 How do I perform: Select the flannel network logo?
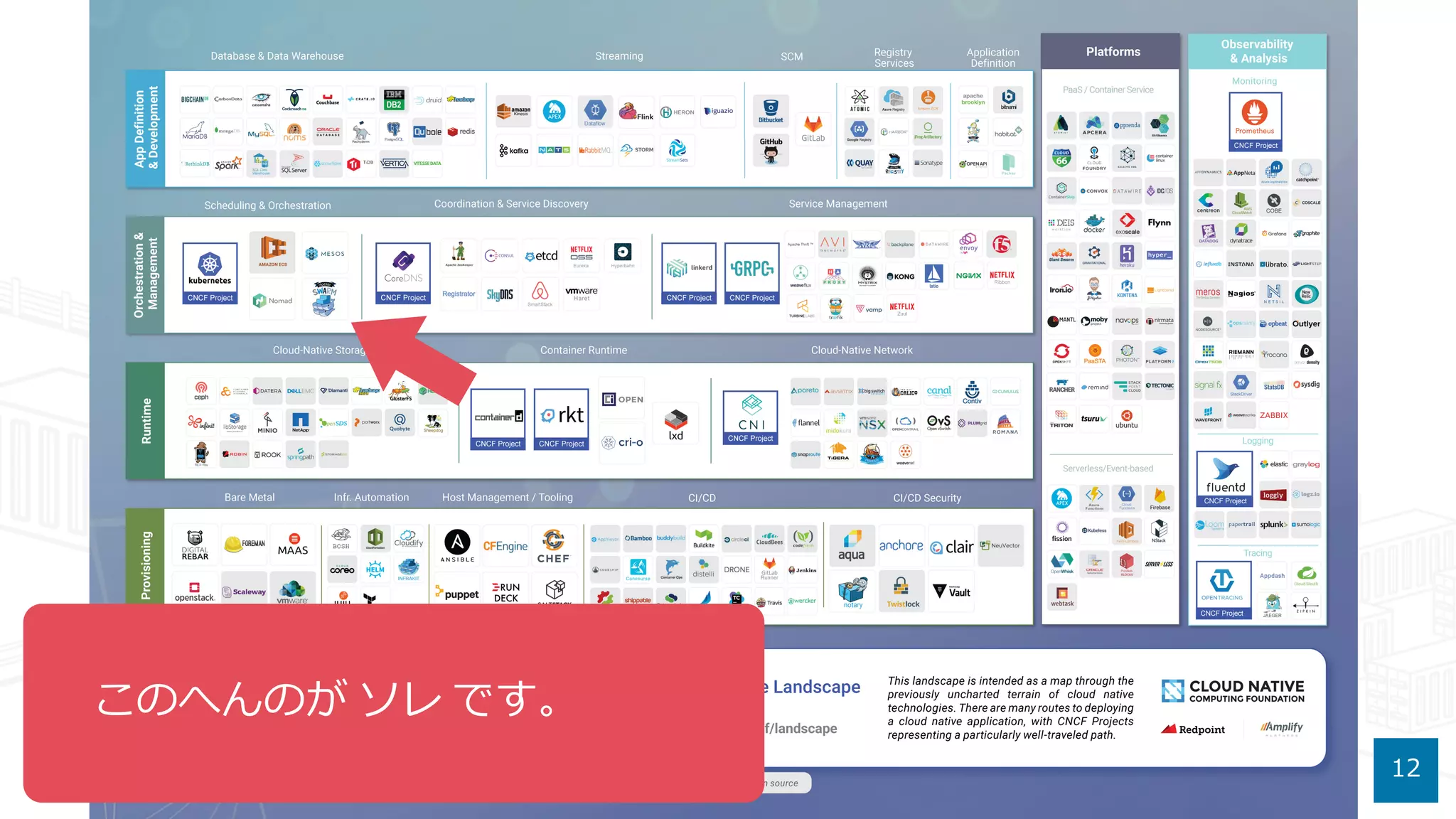(806, 422)
